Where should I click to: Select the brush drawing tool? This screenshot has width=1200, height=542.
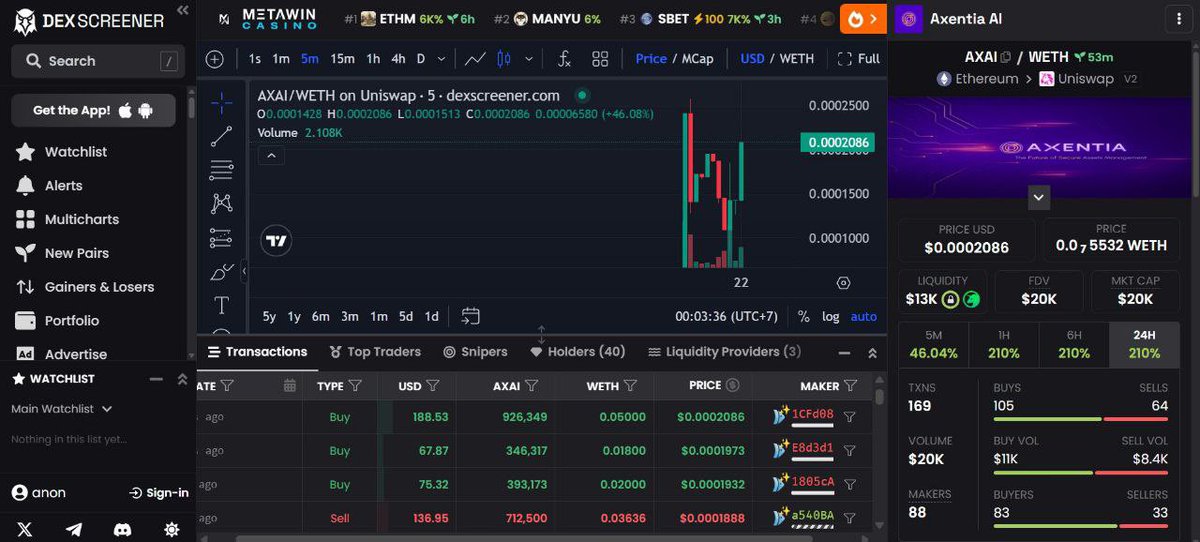[x=221, y=271]
